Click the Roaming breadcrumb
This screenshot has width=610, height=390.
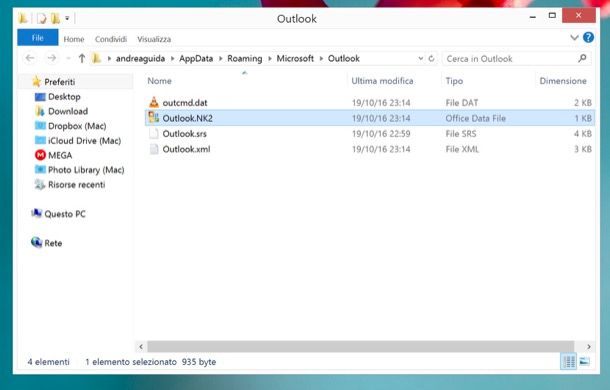pos(245,58)
